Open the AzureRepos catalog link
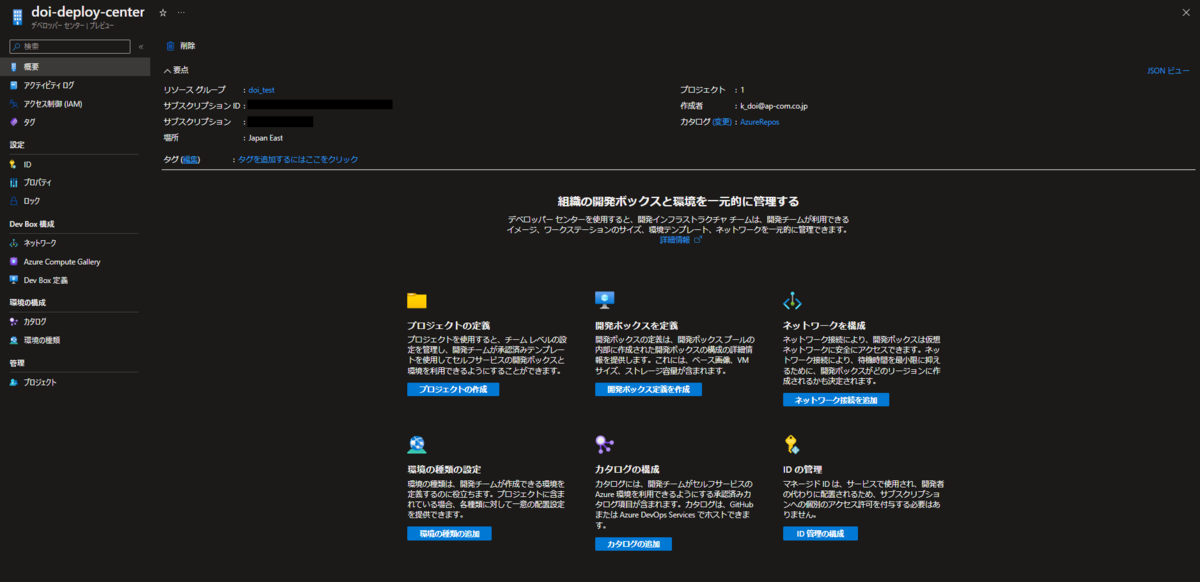The height and width of the screenshot is (582, 1200). point(759,122)
